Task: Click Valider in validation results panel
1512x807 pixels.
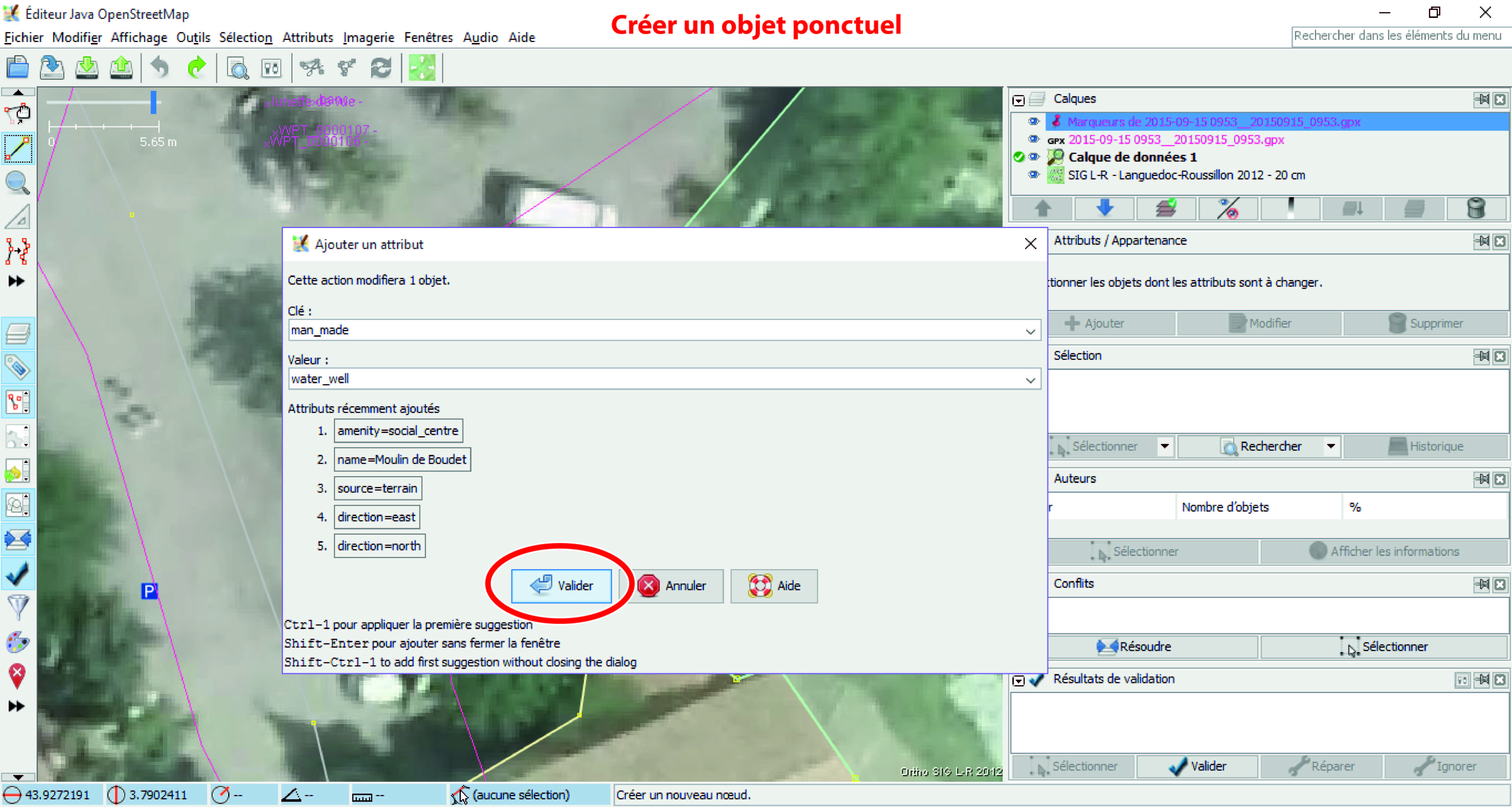Action: pos(1197,767)
